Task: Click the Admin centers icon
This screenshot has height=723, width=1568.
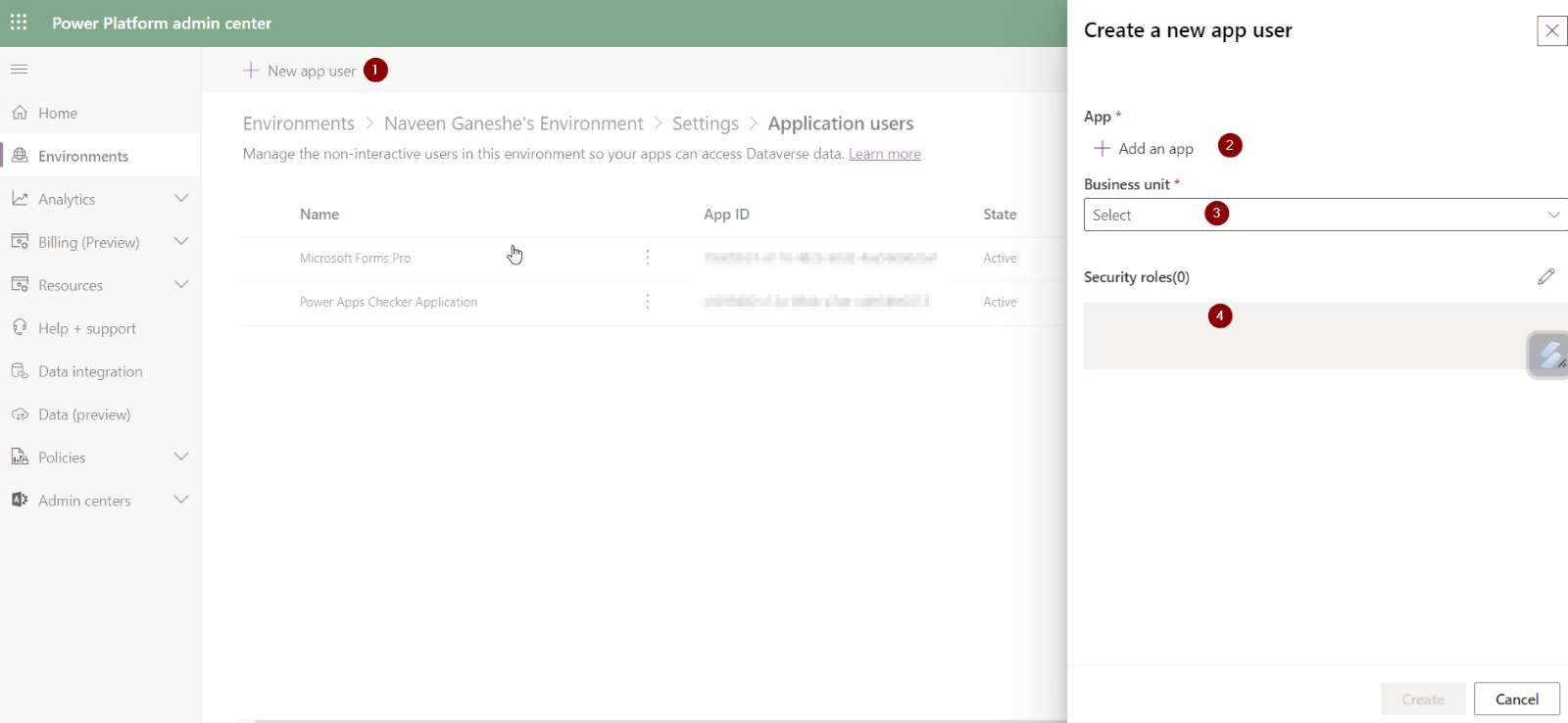Action: point(20,501)
